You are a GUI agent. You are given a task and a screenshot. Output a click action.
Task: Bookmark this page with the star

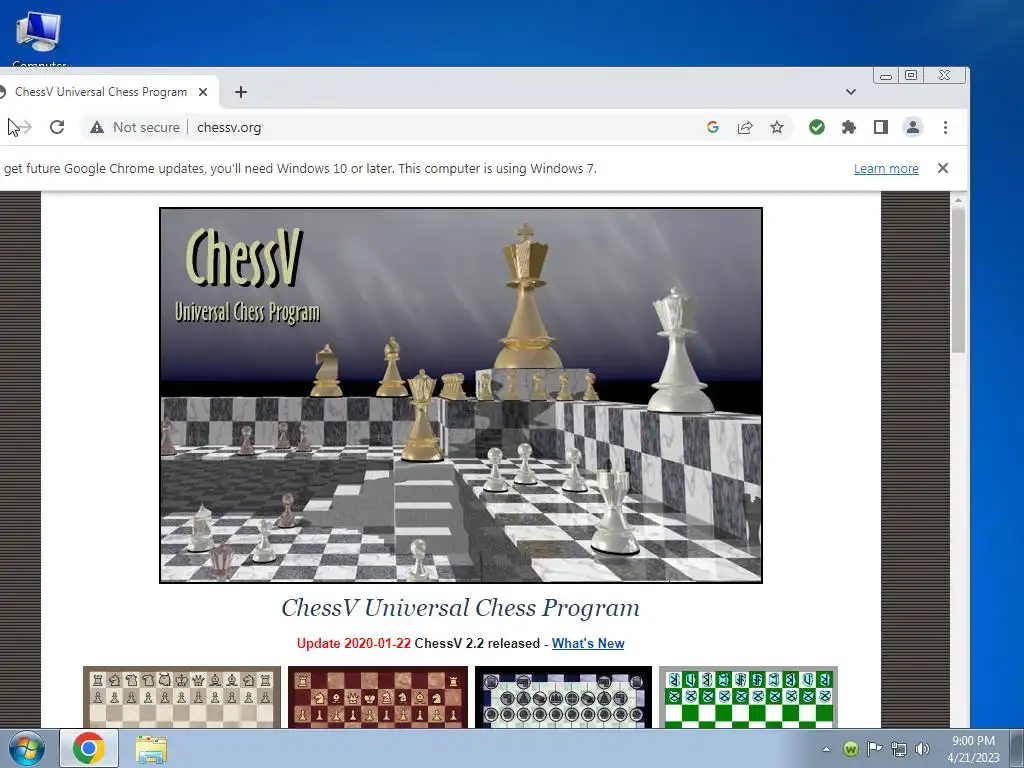click(776, 127)
